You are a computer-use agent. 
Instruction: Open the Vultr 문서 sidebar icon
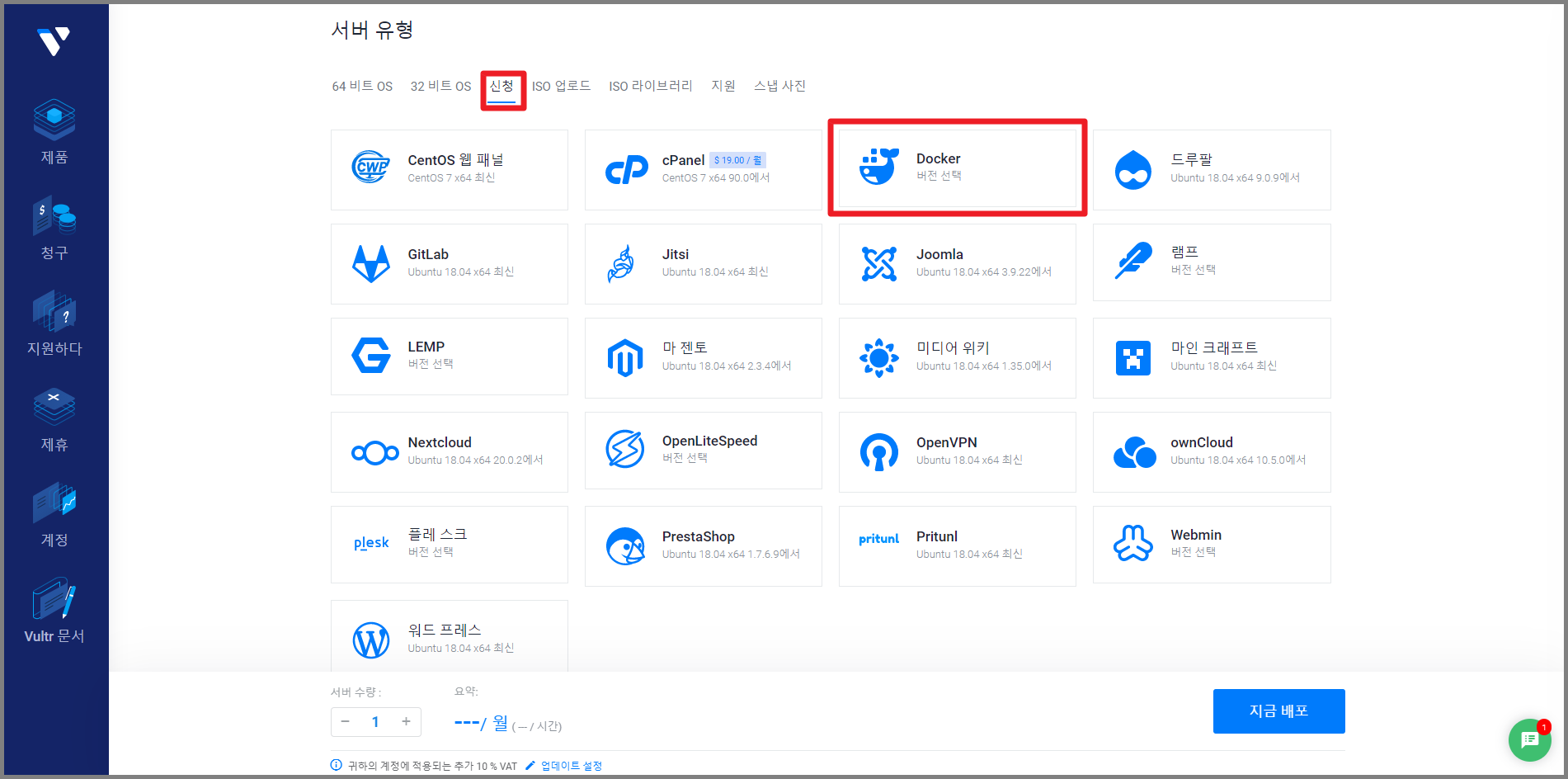[54, 598]
